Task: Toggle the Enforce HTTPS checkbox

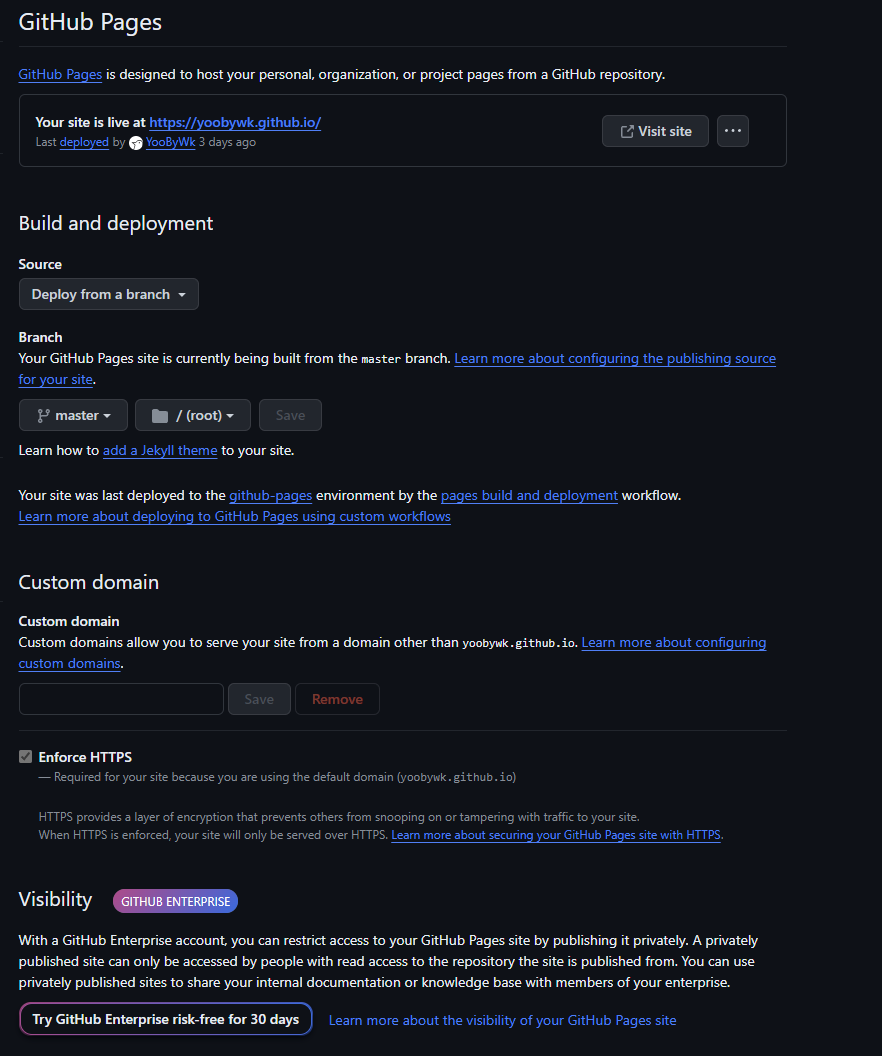Action: point(26,756)
